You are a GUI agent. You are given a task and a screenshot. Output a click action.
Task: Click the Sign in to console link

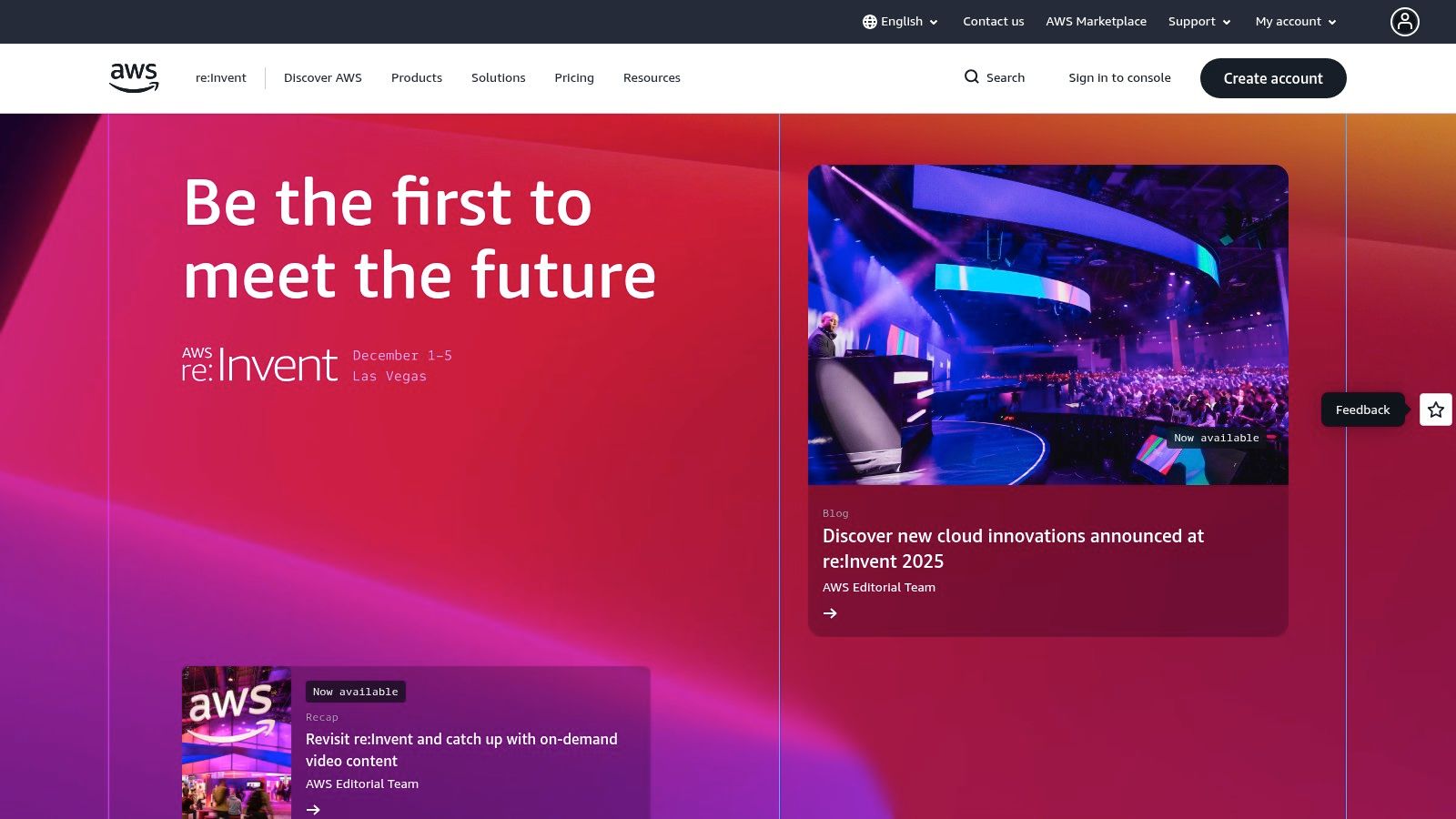click(1120, 77)
